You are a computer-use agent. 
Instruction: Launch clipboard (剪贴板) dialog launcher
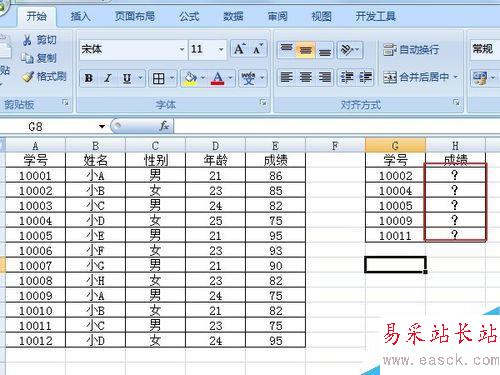pos(66,102)
